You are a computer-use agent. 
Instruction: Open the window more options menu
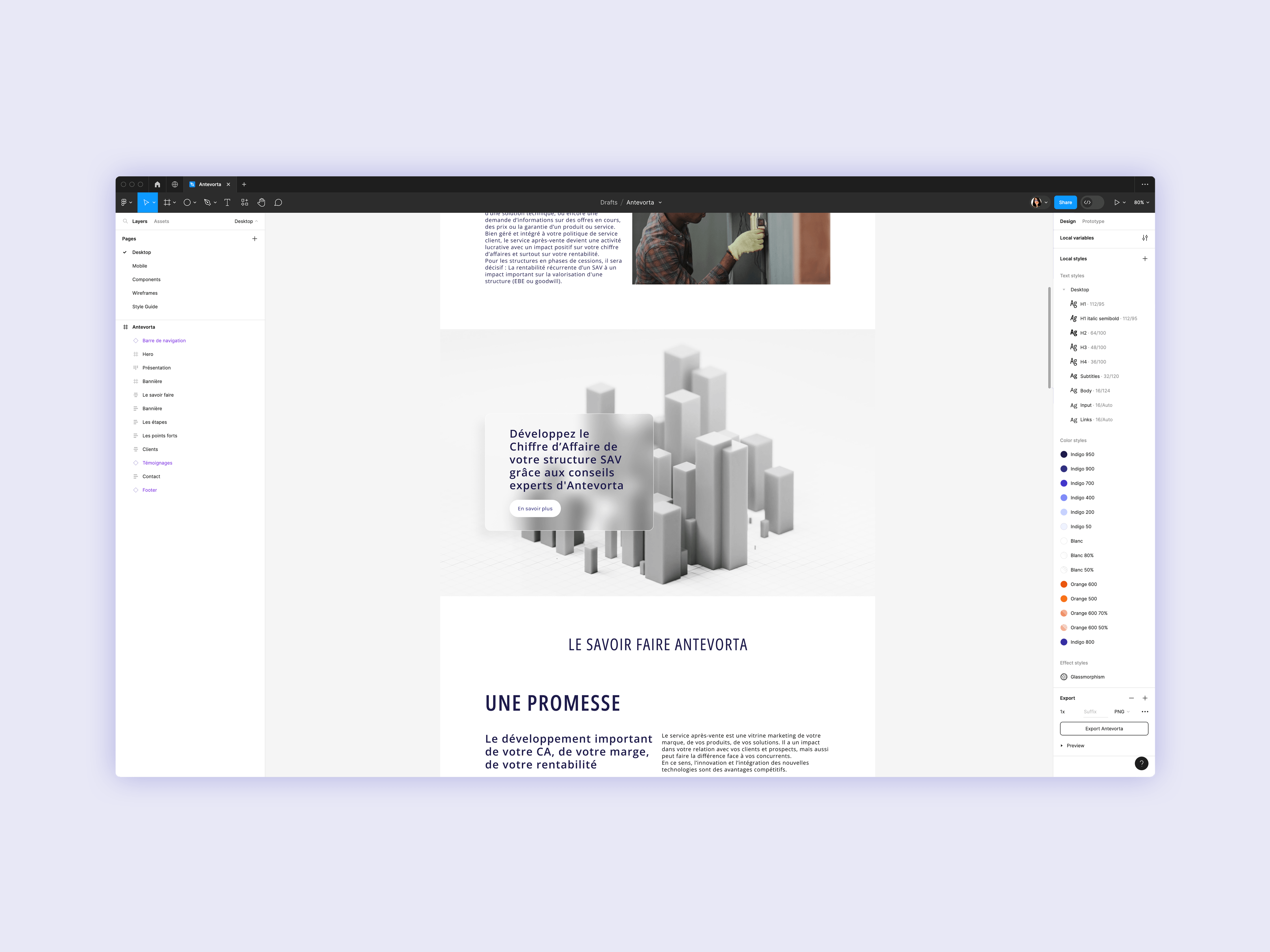click(1145, 184)
